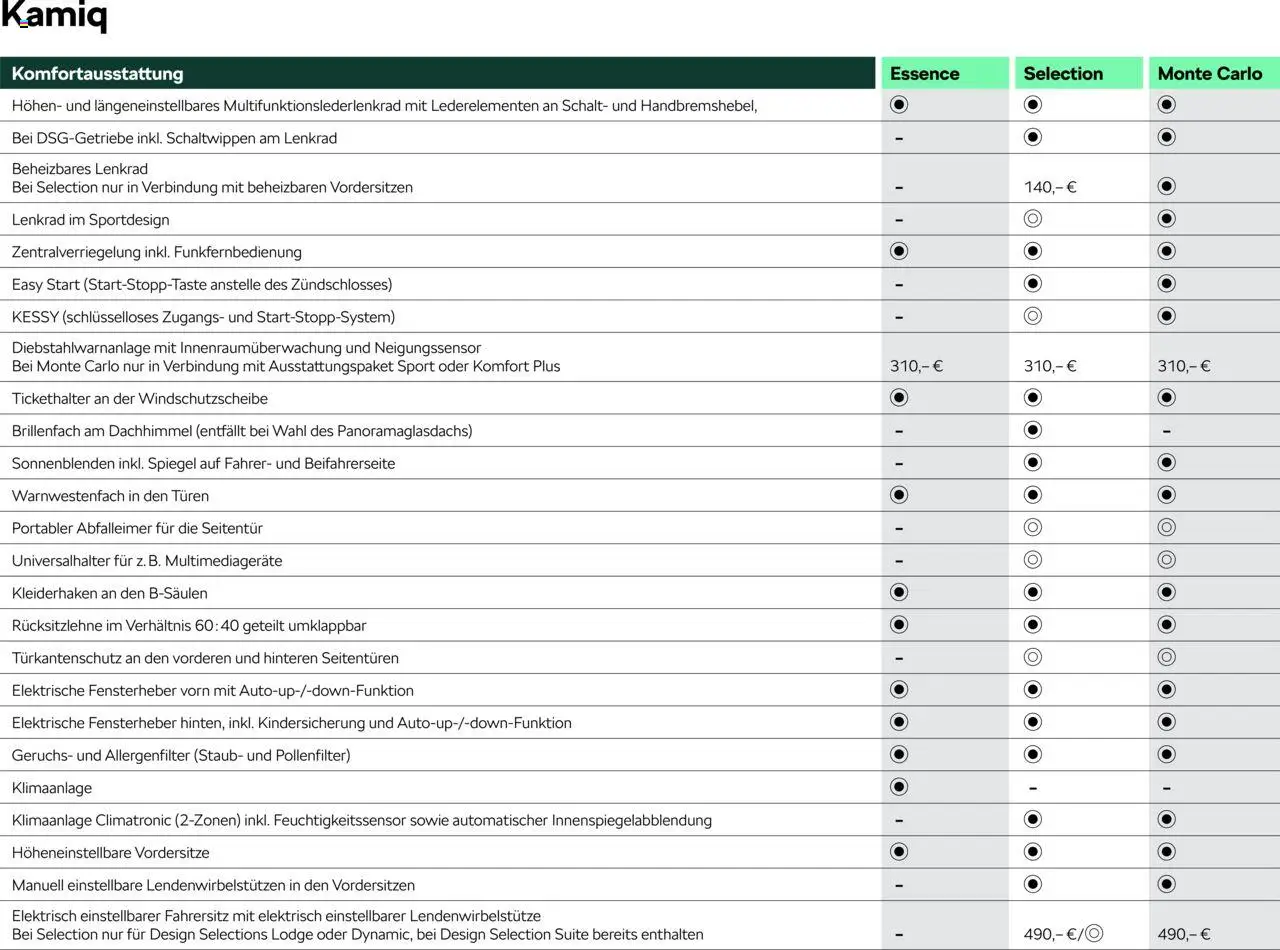Screen dimensions: 1280x950
Task: Click the Komfortausstattung section header
Action: 97,73
